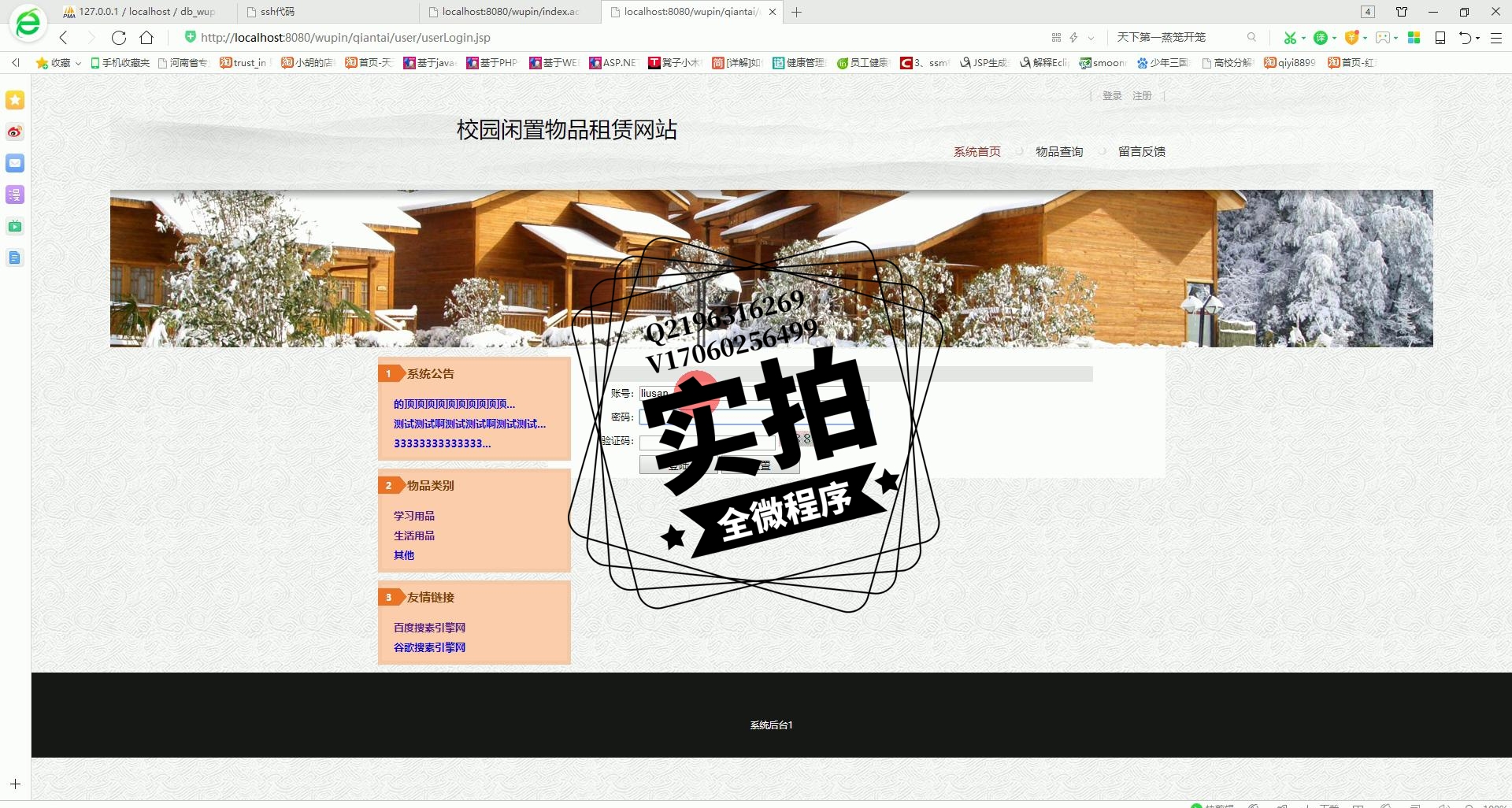Viewport: 1512px width, 808px height.
Task: Open the 系统首页 navigation menu item
Action: point(977,152)
